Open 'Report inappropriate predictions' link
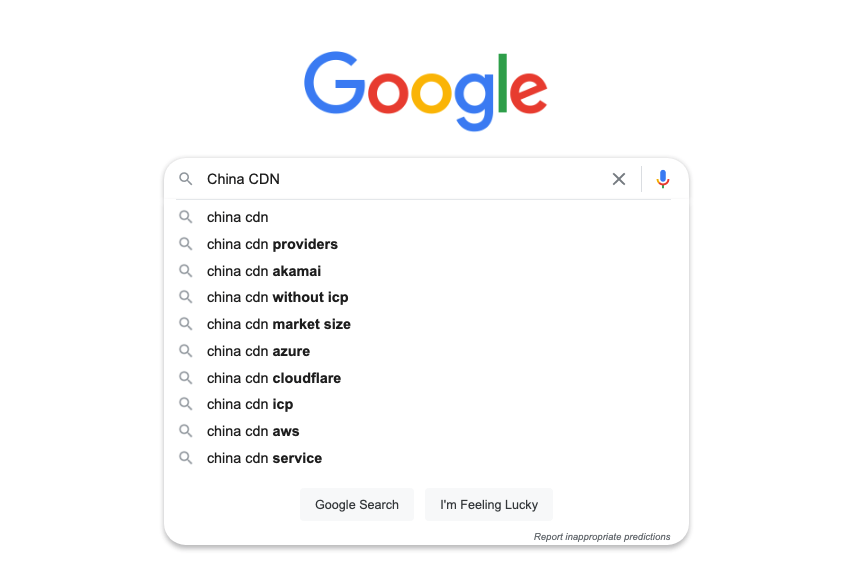Image resolution: width=864 pixels, height=578 pixels. pyautogui.click(x=602, y=537)
